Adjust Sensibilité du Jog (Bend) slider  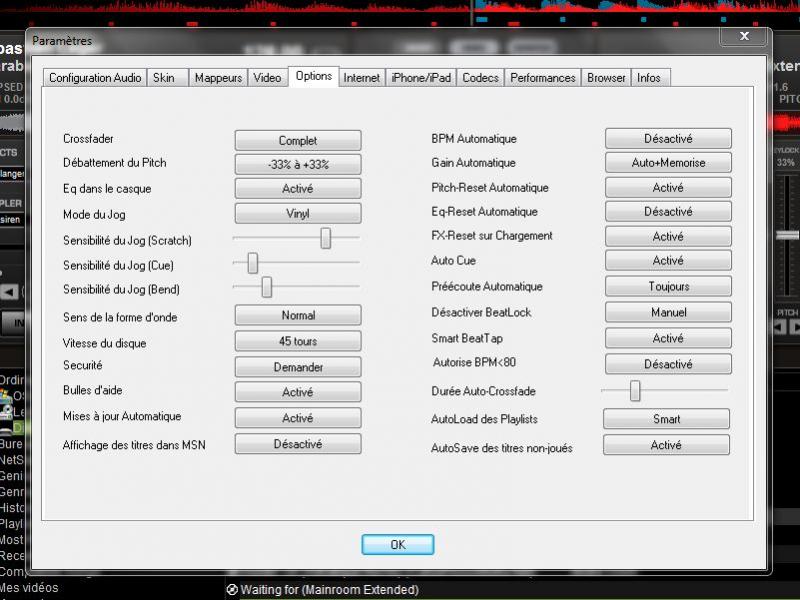(x=267, y=287)
